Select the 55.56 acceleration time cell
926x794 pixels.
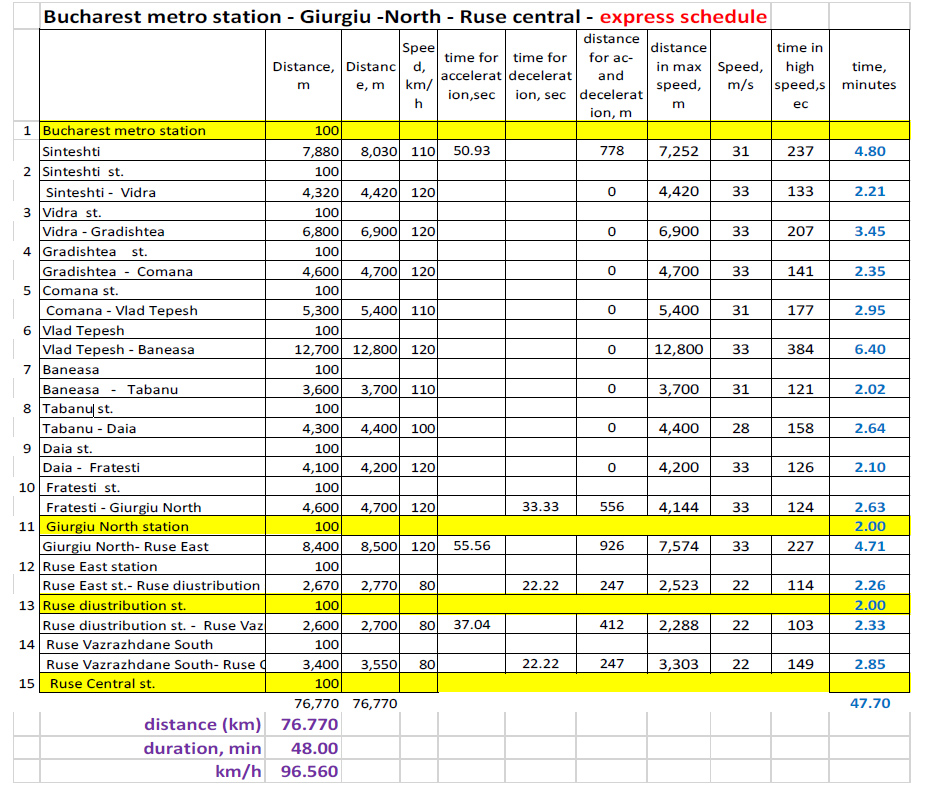point(471,547)
